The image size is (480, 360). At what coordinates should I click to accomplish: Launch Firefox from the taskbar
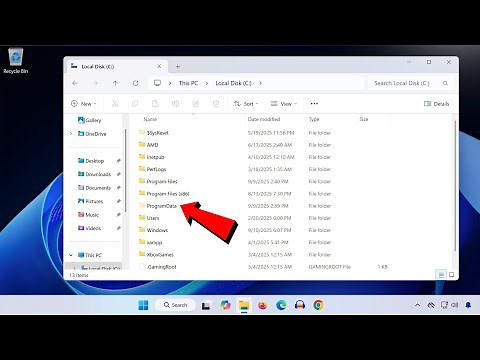click(263, 305)
